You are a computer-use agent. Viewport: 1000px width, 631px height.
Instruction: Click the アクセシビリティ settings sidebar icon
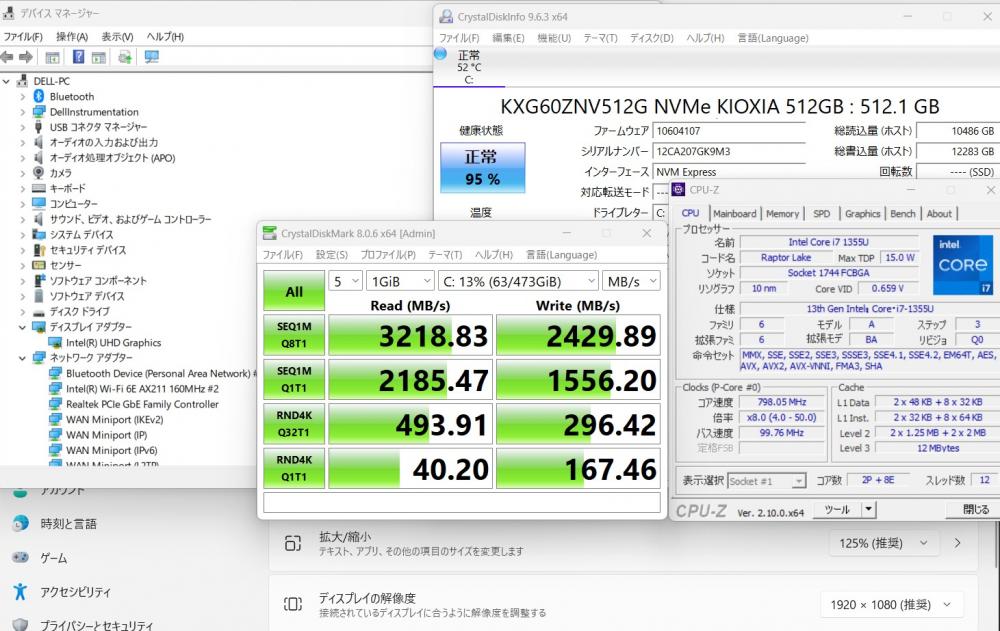20,592
